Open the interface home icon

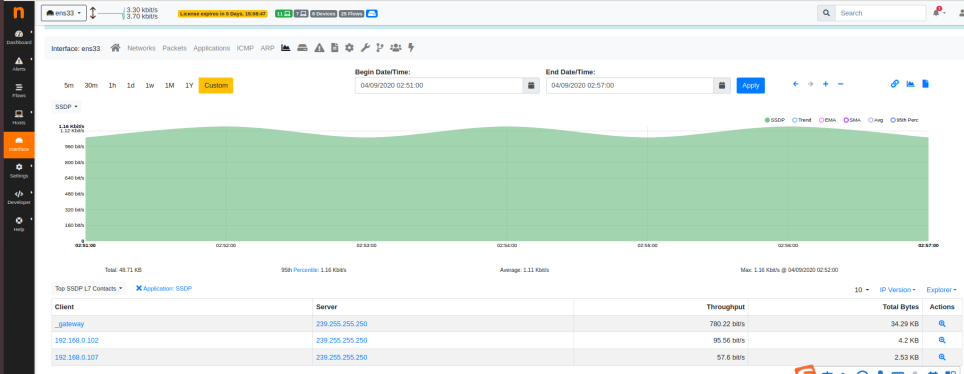(x=115, y=48)
